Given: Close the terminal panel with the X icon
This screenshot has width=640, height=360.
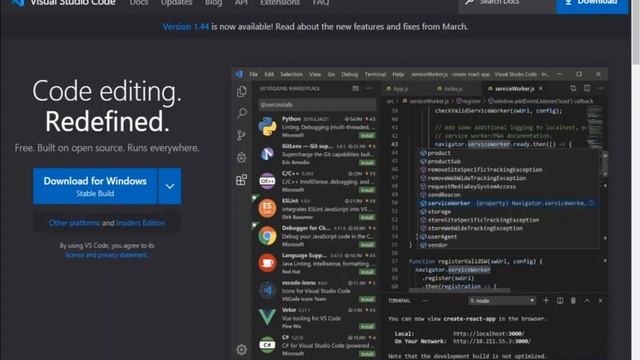Looking at the screenshot, I should point(600,300).
